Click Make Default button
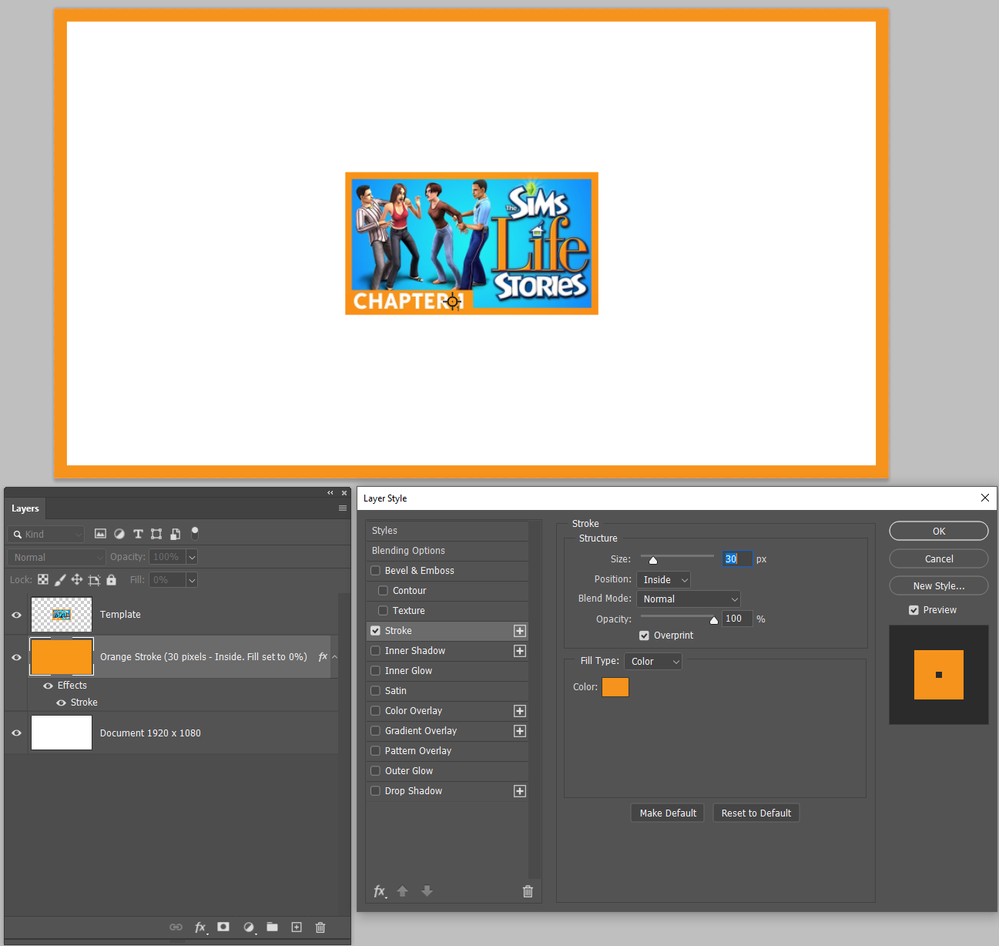Viewport: 999px width, 946px height. pyautogui.click(x=668, y=813)
